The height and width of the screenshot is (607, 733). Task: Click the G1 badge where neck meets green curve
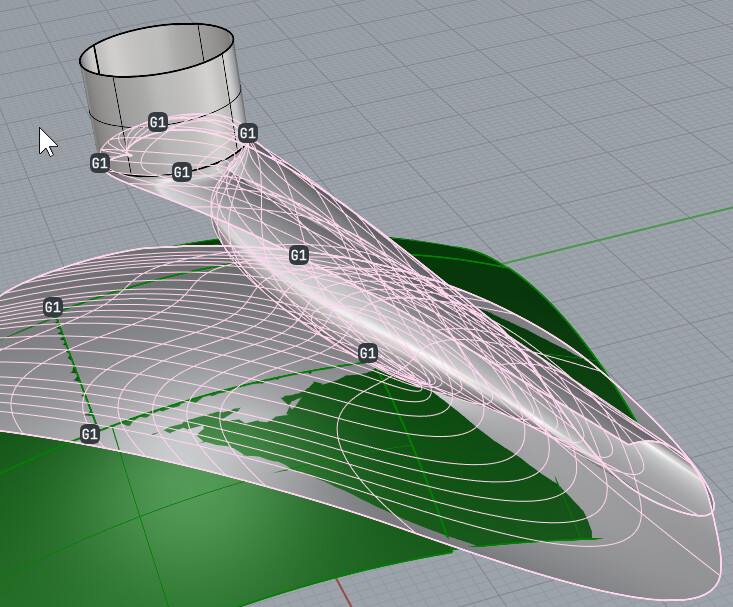click(x=367, y=353)
